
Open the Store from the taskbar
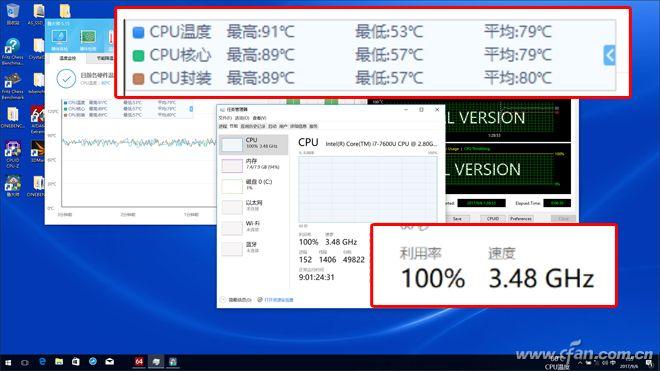[x=76, y=362]
